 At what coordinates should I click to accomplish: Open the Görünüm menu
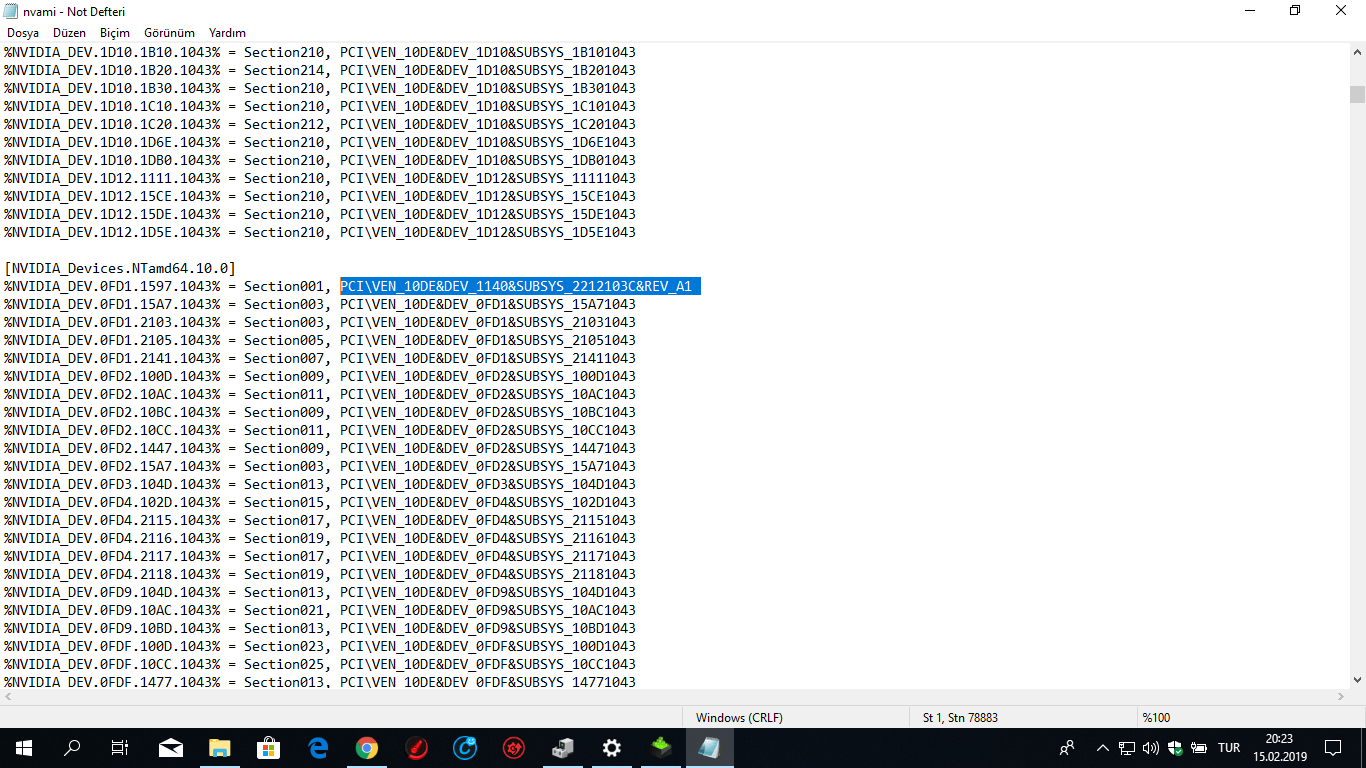[x=169, y=33]
